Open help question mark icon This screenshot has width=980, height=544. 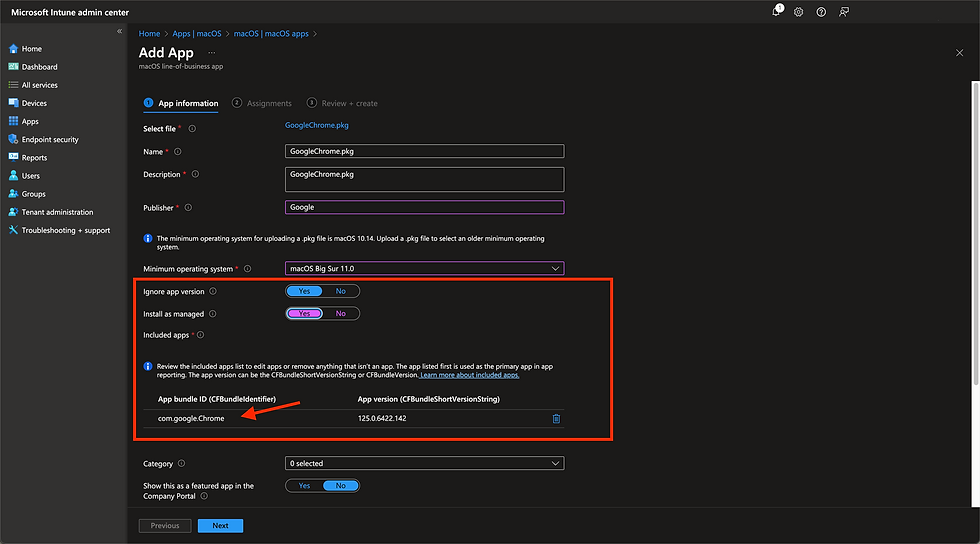coord(821,12)
